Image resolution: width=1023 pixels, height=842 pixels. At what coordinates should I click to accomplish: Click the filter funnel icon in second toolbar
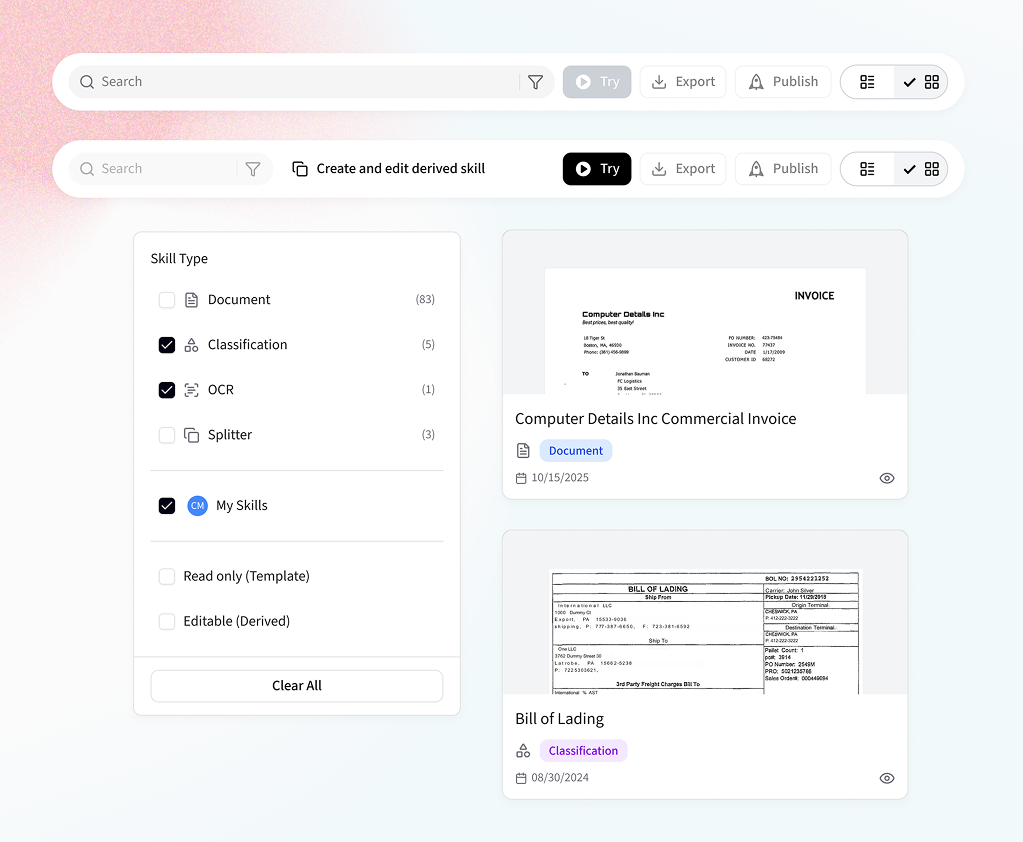[x=253, y=169]
